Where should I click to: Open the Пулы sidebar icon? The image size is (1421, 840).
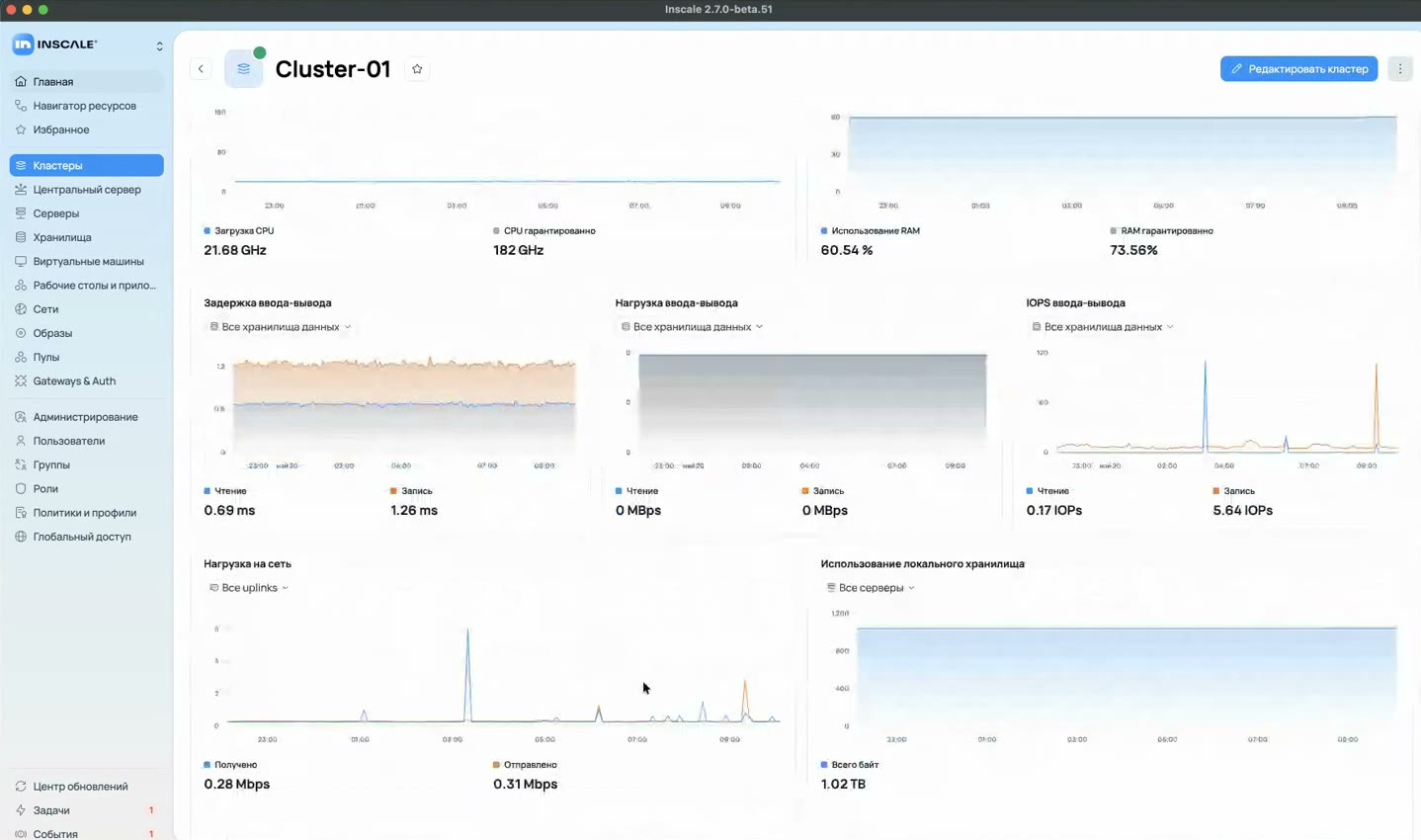(x=21, y=357)
